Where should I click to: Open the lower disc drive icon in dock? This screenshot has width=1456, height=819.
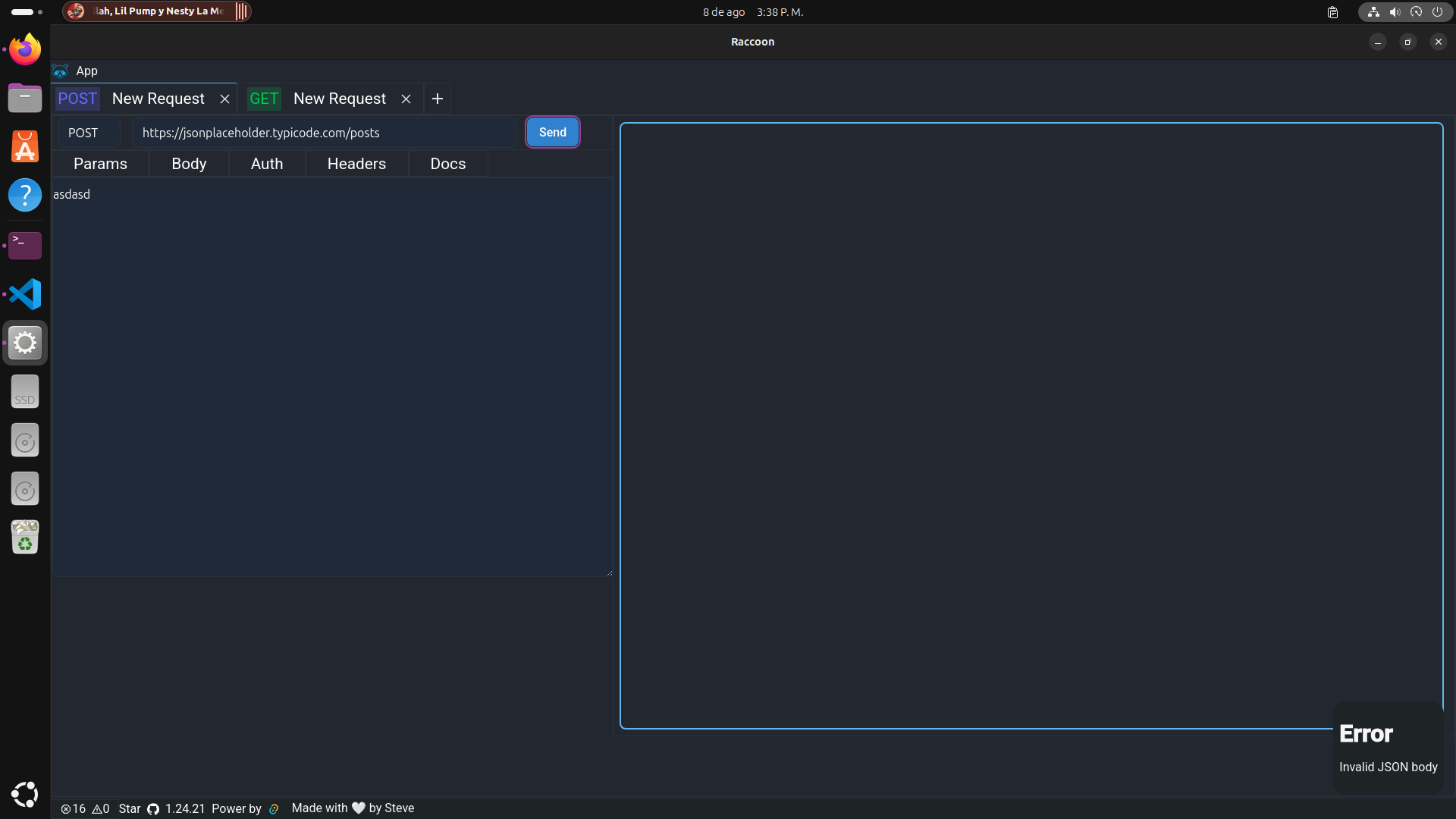coord(25,489)
